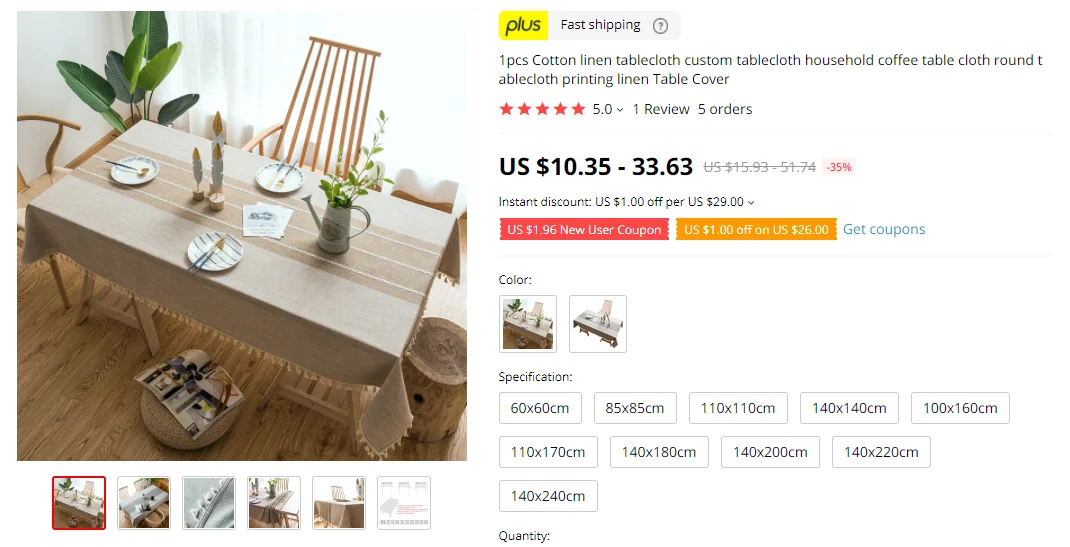Open the Get coupons link
Screen dimensions: 1070x547
pos(884,229)
